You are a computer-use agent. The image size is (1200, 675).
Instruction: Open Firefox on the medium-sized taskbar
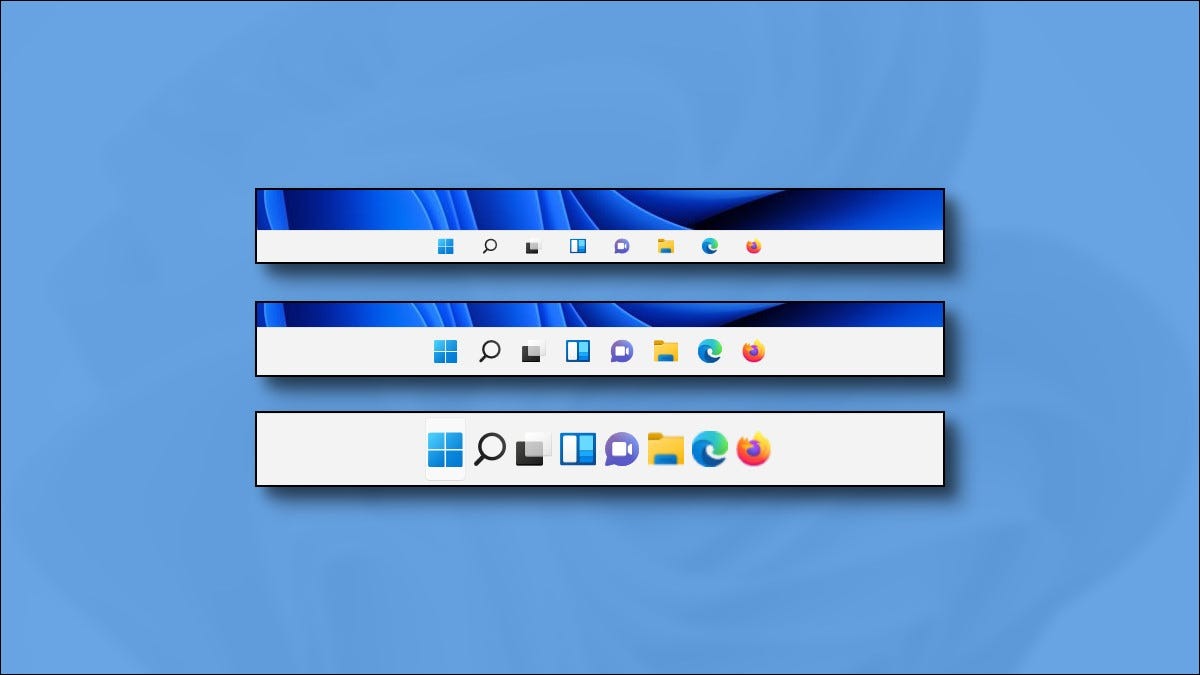[754, 351]
